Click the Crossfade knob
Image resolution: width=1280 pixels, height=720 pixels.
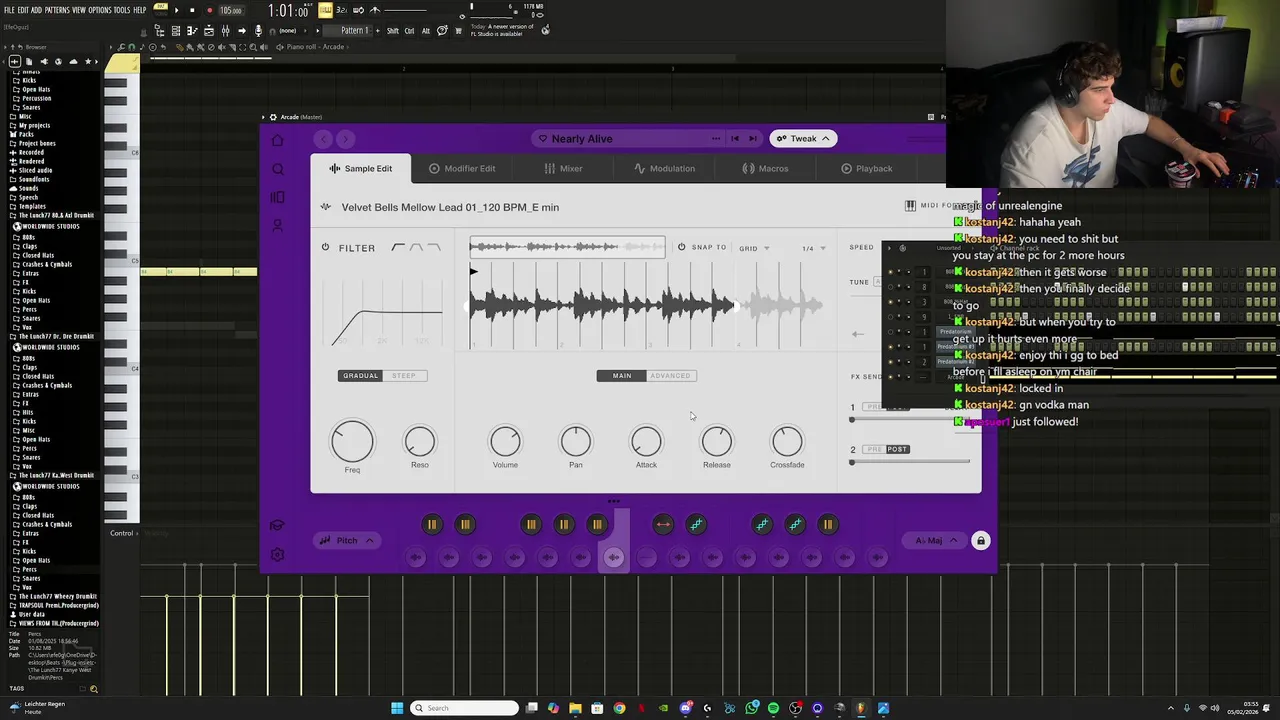click(787, 441)
